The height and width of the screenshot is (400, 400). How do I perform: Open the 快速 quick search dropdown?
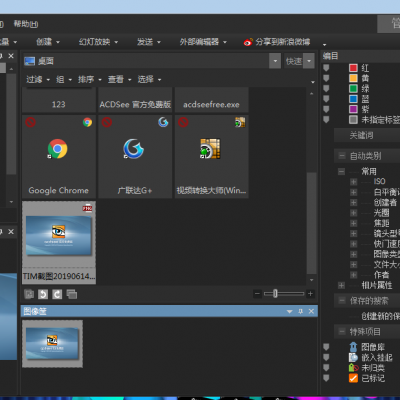pyautogui.click(x=309, y=61)
